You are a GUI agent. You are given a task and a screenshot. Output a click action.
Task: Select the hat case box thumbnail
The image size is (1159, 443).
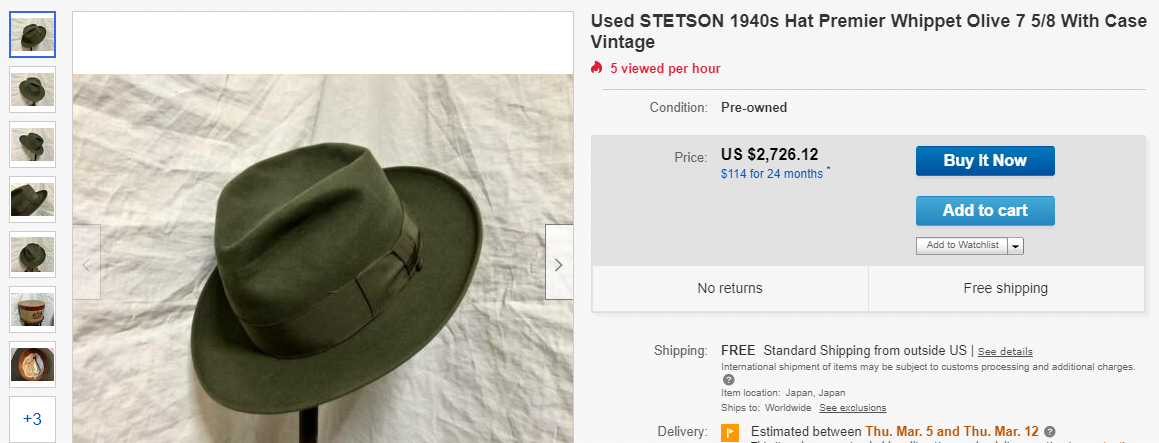[33, 309]
